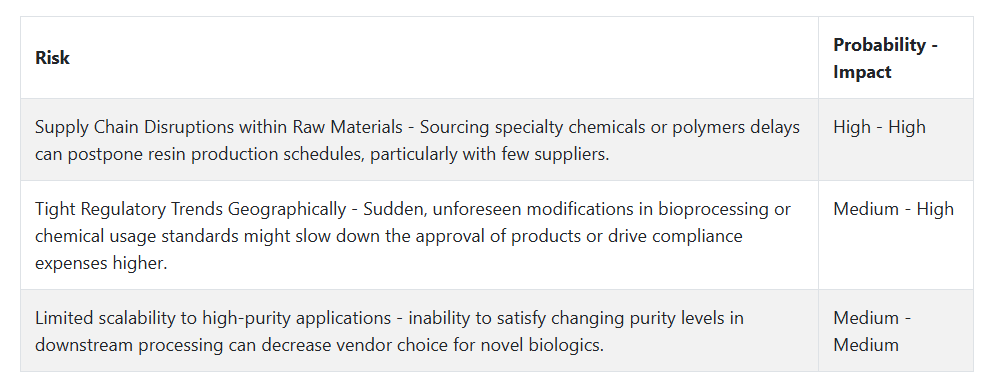Image resolution: width=983 pixels, height=374 pixels.
Task: Click 'expenses higher.' text line
Action: (101, 263)
